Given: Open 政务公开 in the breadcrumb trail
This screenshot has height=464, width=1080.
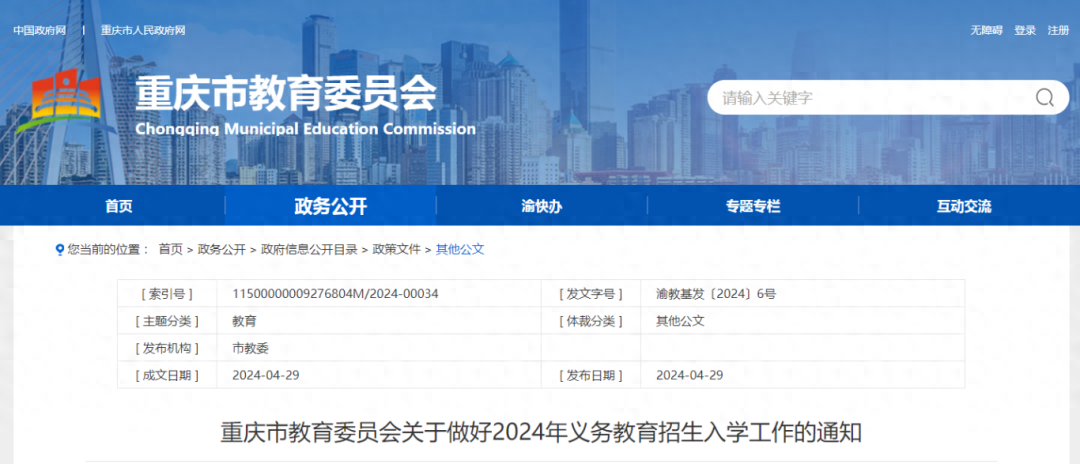Looking at the screenshot, I should point(222,250).
